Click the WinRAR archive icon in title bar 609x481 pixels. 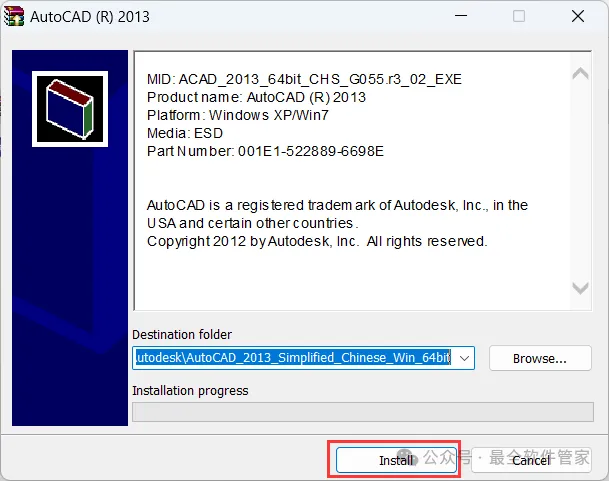[14, 17]
